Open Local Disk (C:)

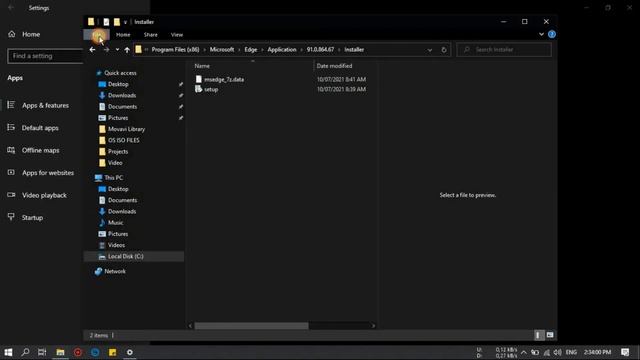(125, 256)
